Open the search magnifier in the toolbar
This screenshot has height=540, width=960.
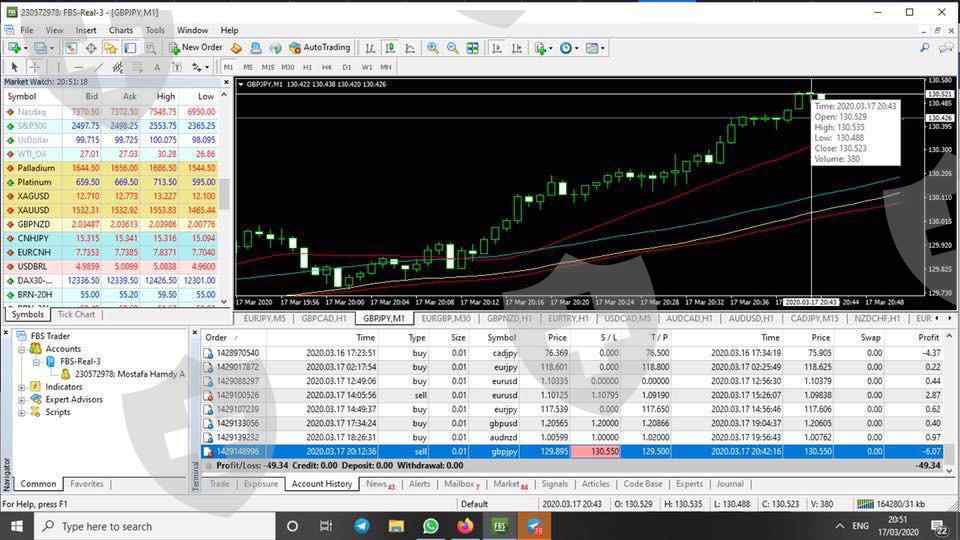[x=924, y=48]
